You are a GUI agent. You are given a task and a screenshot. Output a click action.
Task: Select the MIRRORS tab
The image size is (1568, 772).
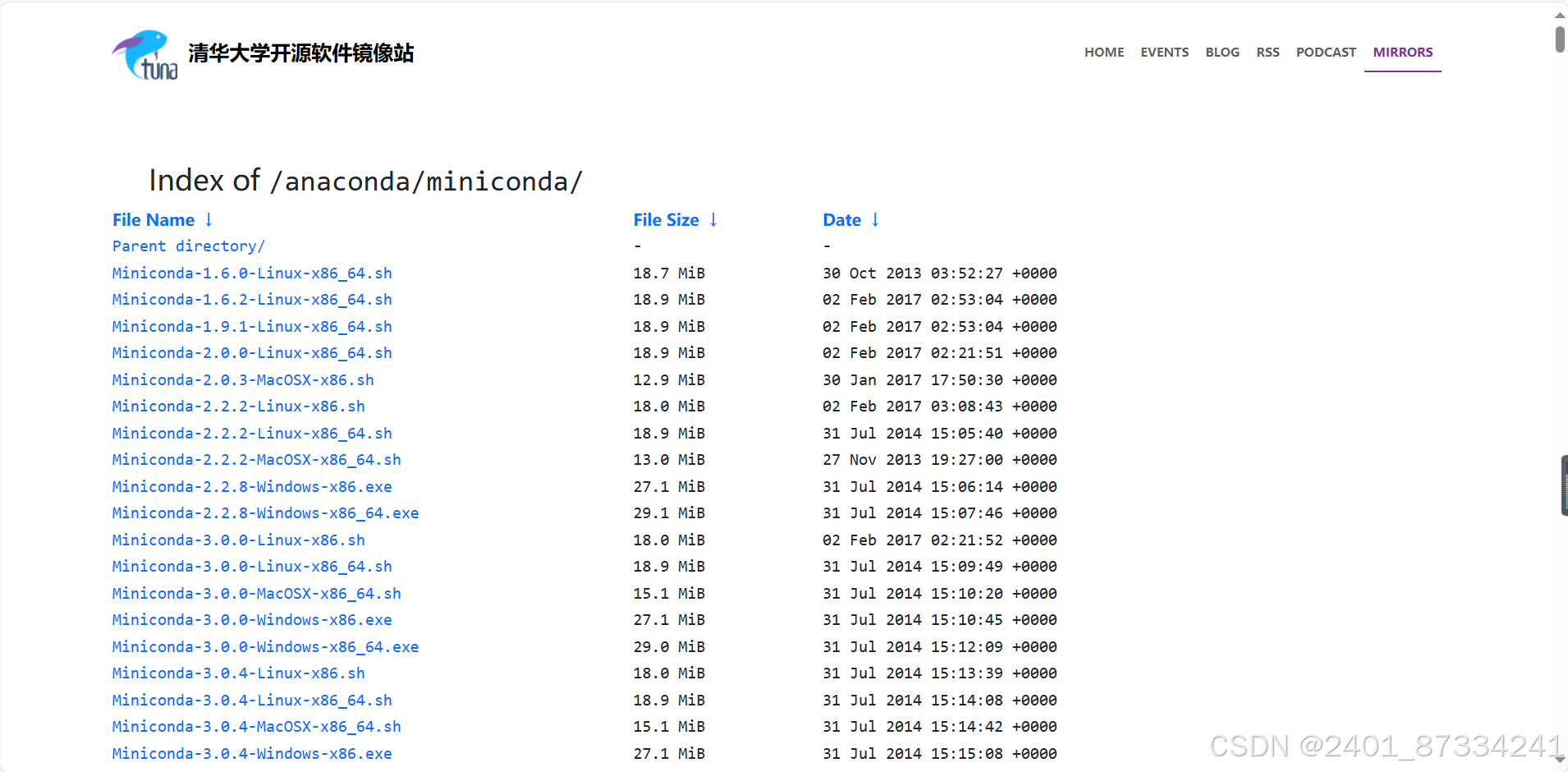coord(1403,52)
